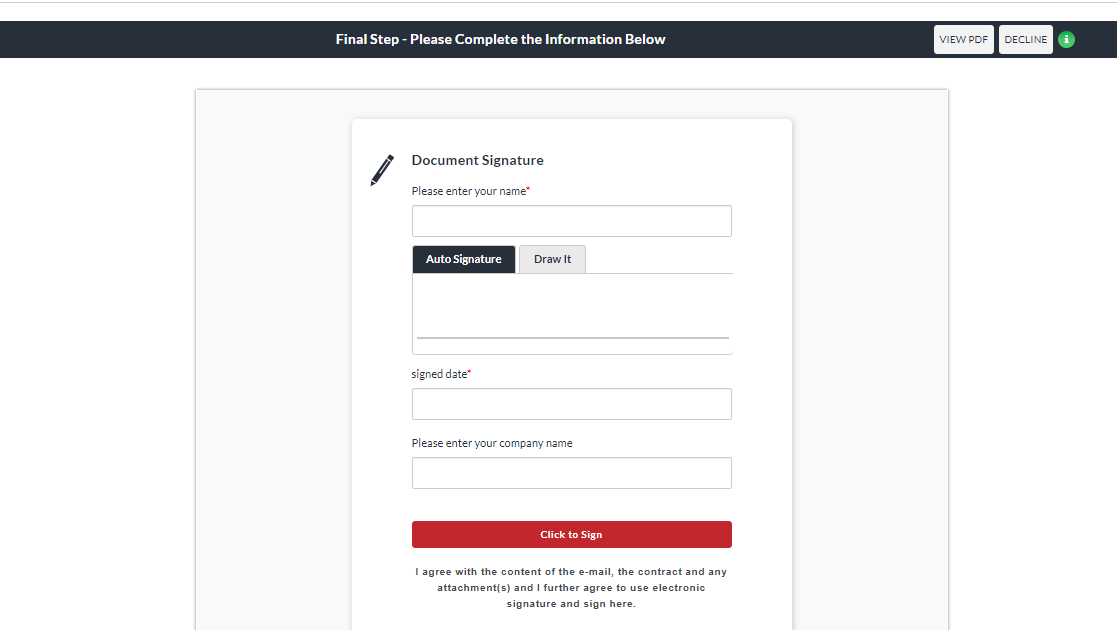Viewport: 1117px width, 630px height.
Task: Click the 'signed date' label
Action: click(x=438, y=374)
